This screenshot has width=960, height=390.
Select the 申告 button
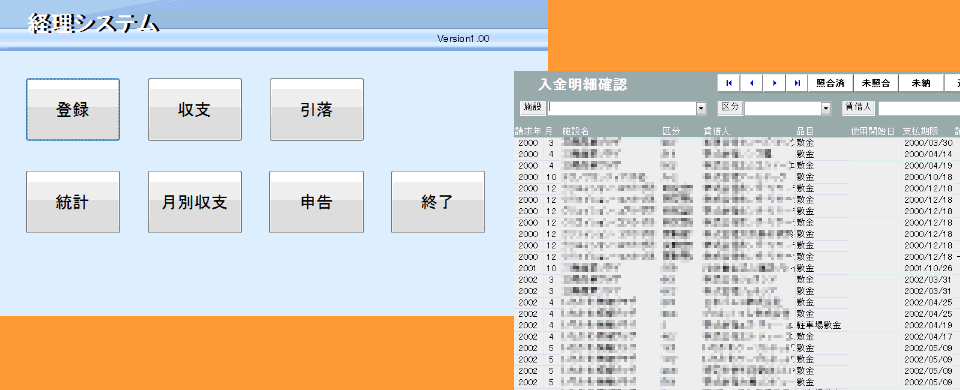tap(317, 202)
